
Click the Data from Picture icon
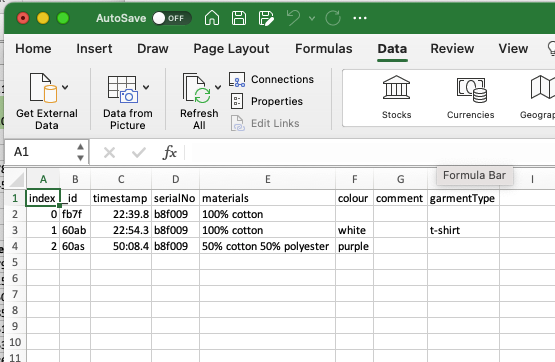coord(123,89)
